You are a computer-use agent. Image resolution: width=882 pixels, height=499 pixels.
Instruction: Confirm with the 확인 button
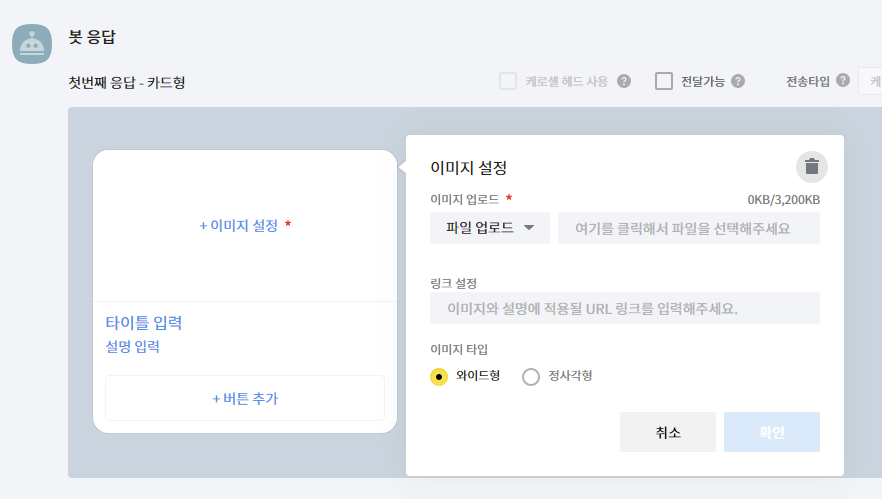coord(772,432)
